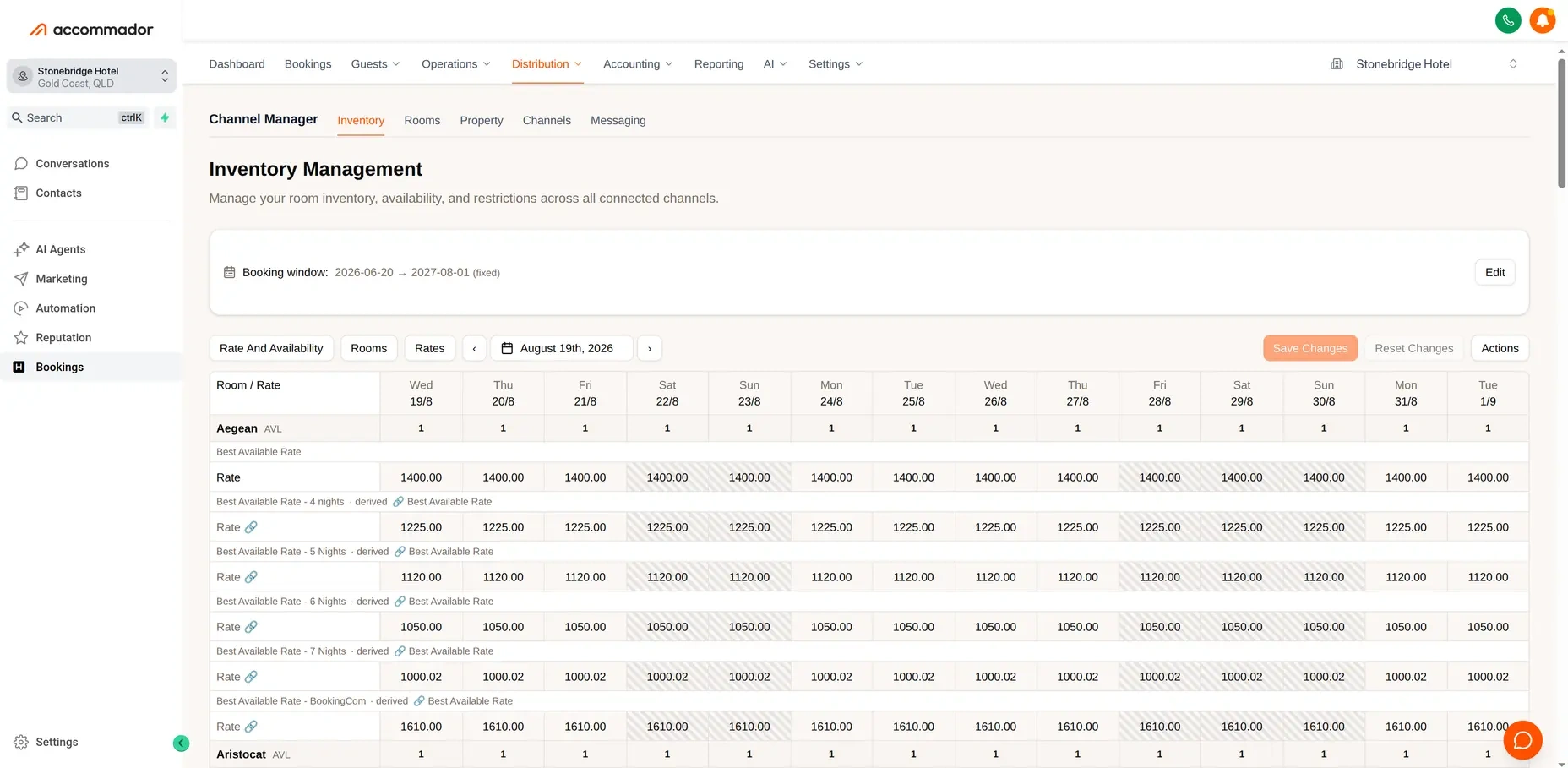Open the Actions button
This screenshot has height=768, width=1568.
point(1500,348)
